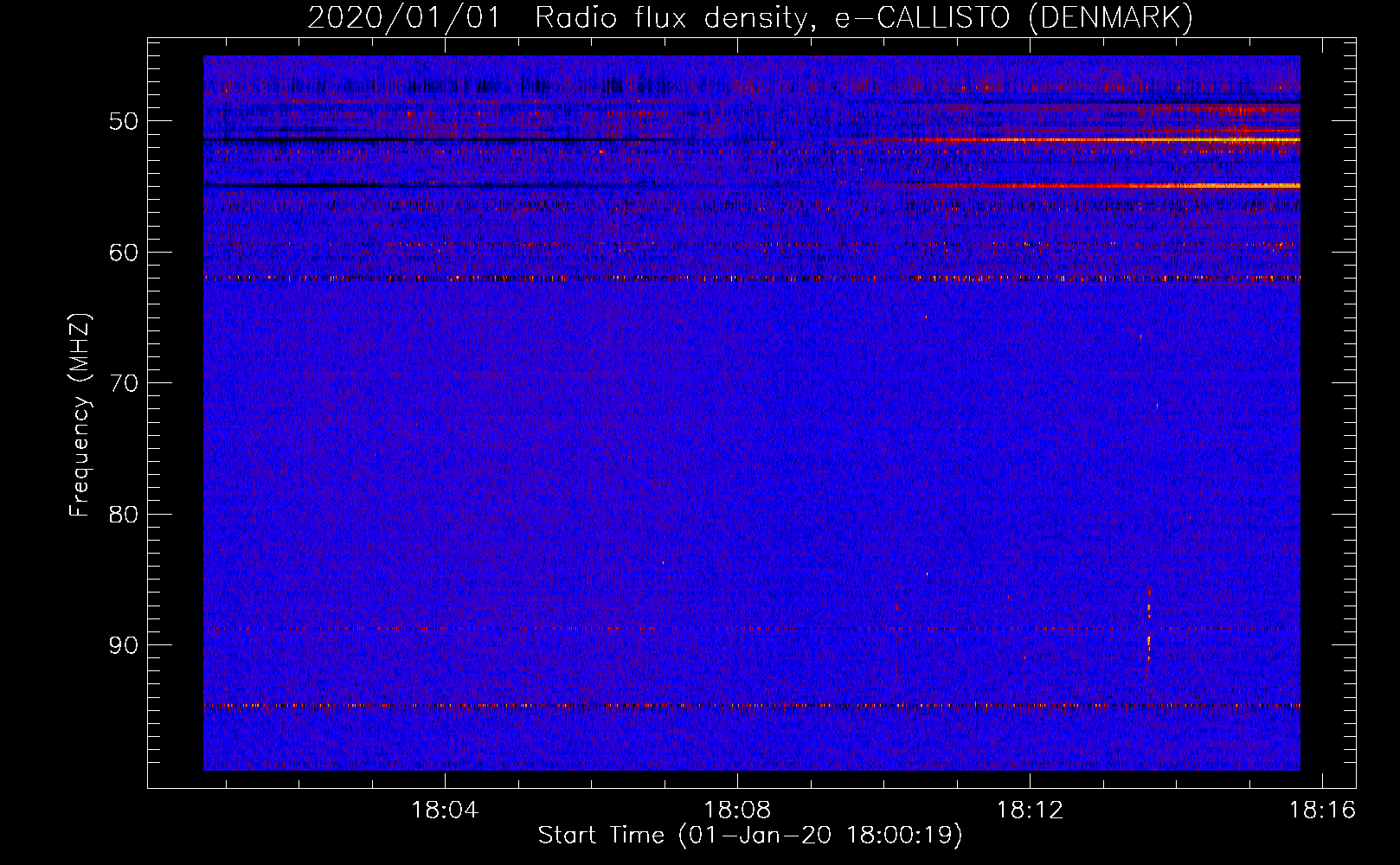Screen dimensions: 1400x865
Task: Click the faint dotted line near 89 MHz
Action: coord(752,629)
